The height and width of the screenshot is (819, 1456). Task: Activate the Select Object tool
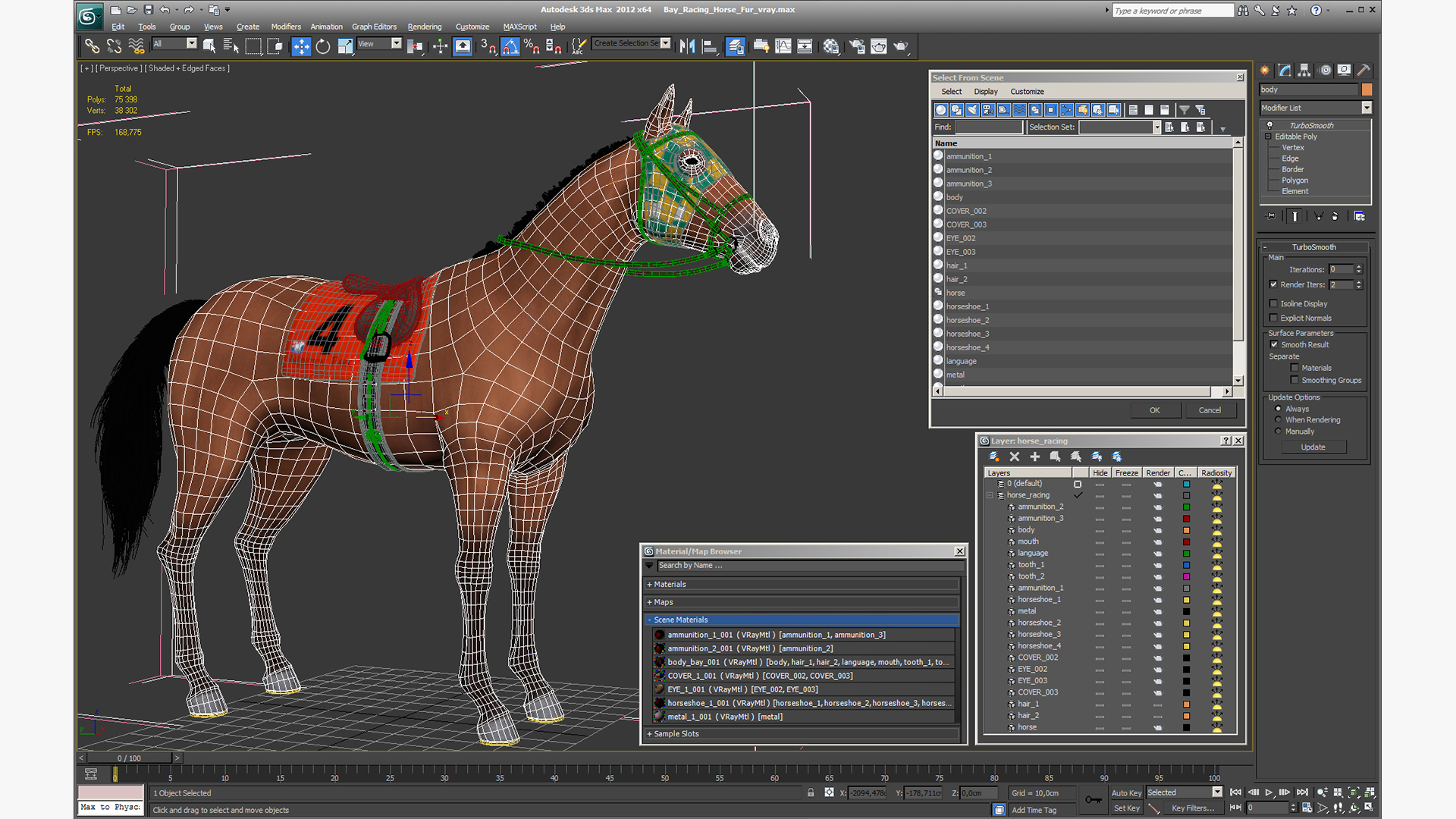point(209,46)
